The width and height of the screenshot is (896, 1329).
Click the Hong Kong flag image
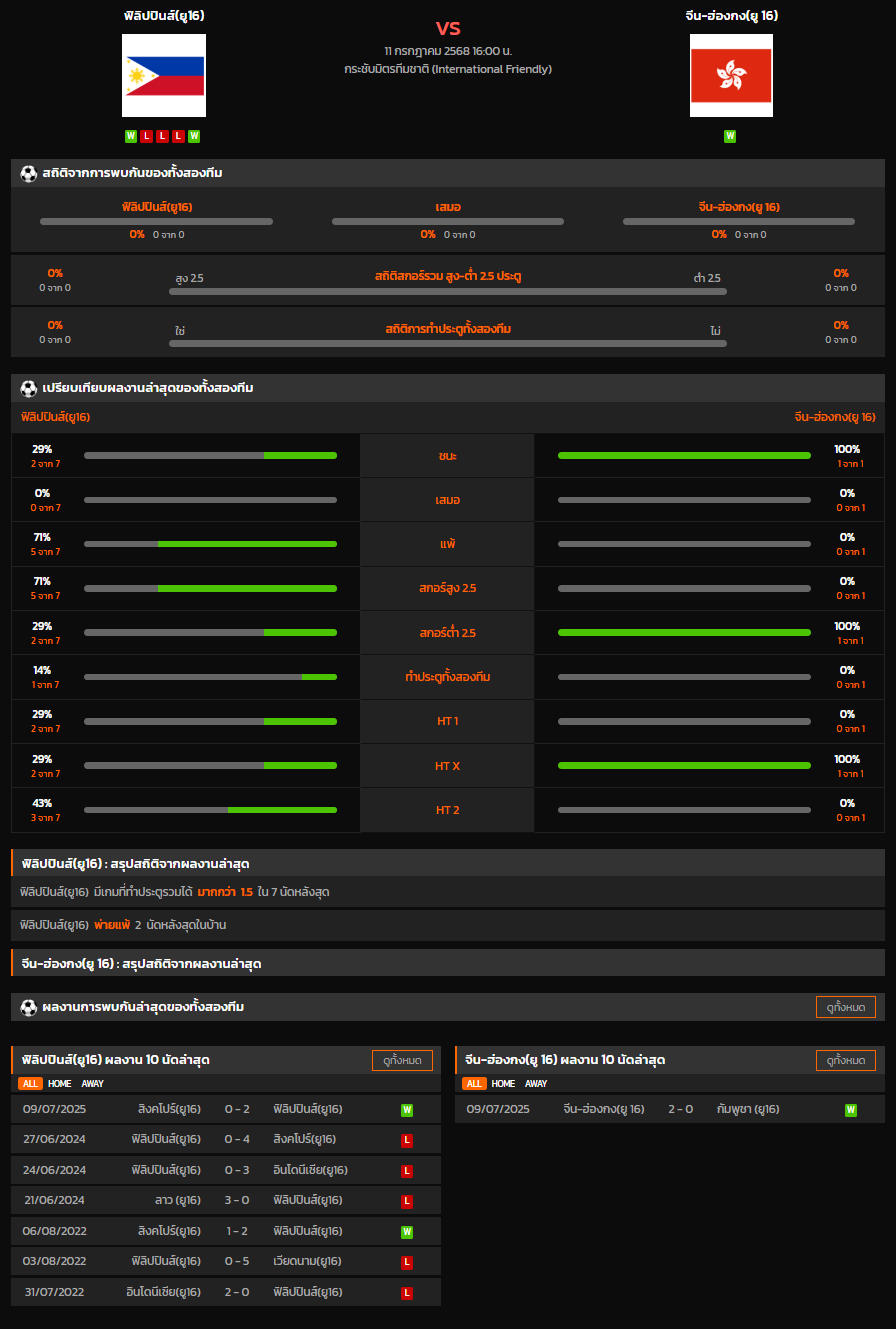pos(731,76)
